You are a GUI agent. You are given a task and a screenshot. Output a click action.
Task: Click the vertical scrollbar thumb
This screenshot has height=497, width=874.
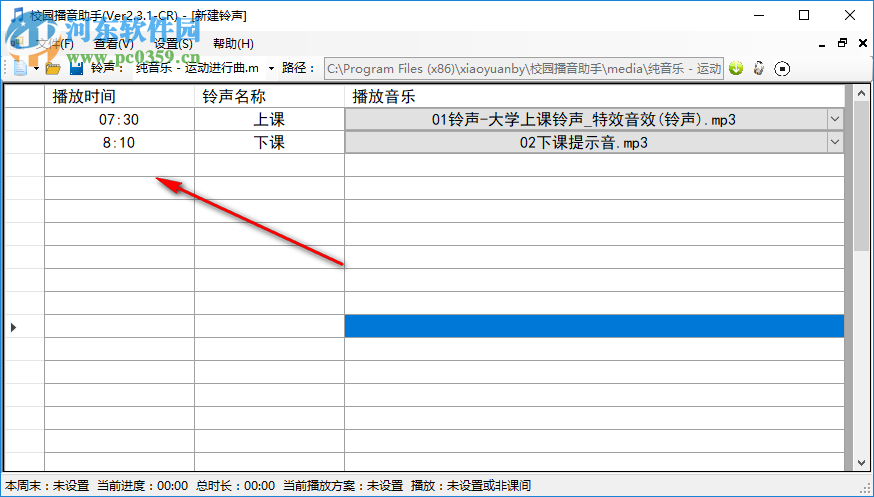(x=861, y=176)
